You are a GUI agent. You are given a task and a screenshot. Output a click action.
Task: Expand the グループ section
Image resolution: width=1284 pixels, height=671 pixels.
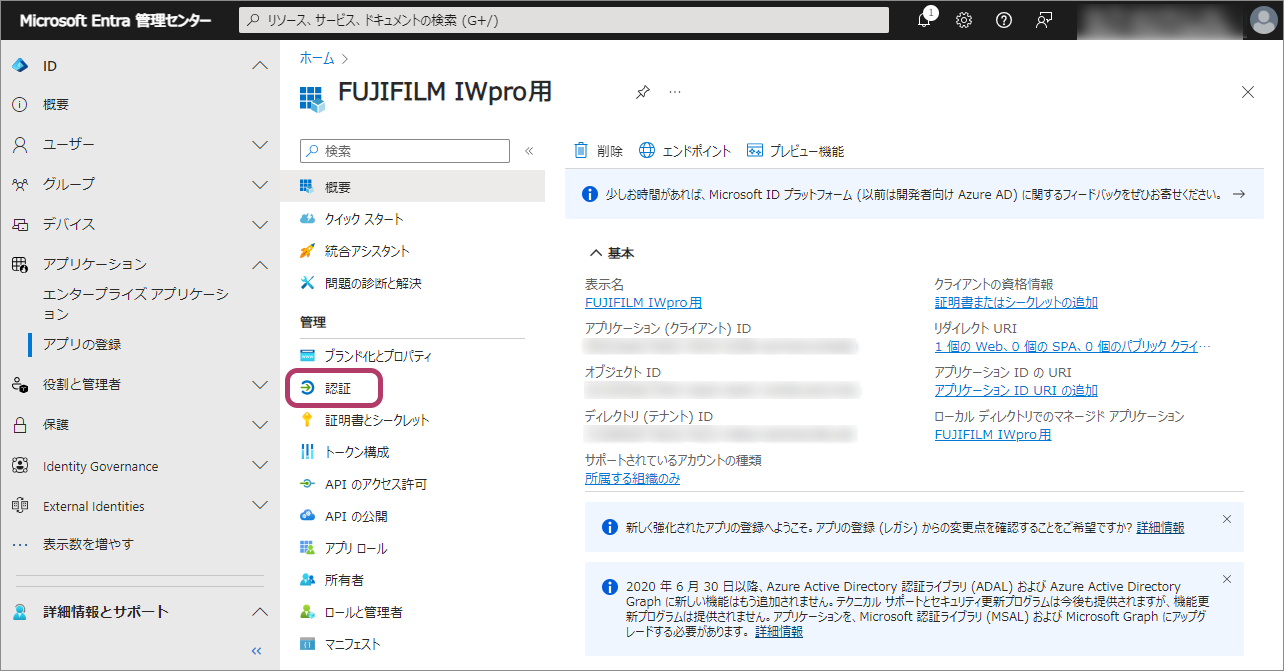pyautogui.click(x=259, y=185)
